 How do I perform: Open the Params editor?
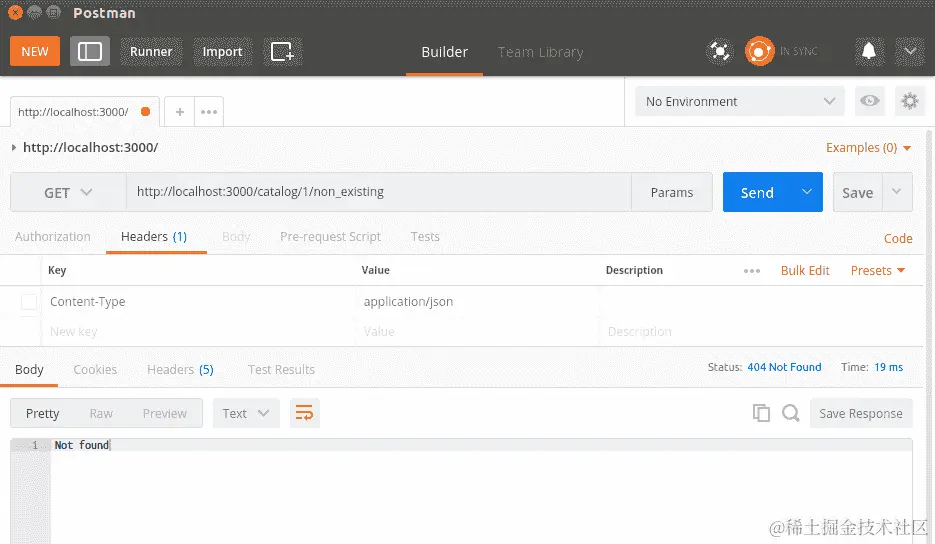[x=671, y=192]
